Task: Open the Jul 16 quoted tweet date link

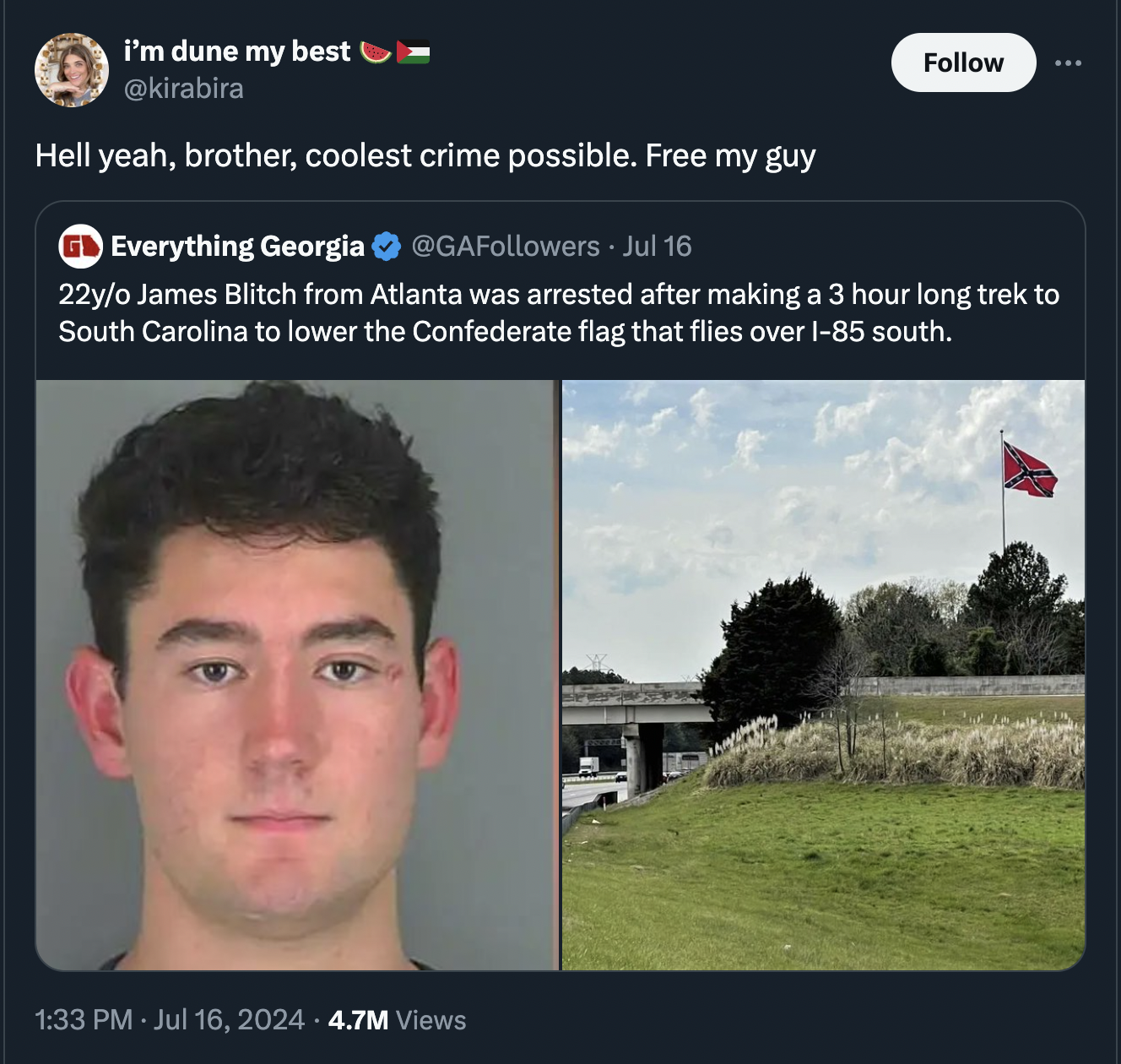Action: click(658, 246)
